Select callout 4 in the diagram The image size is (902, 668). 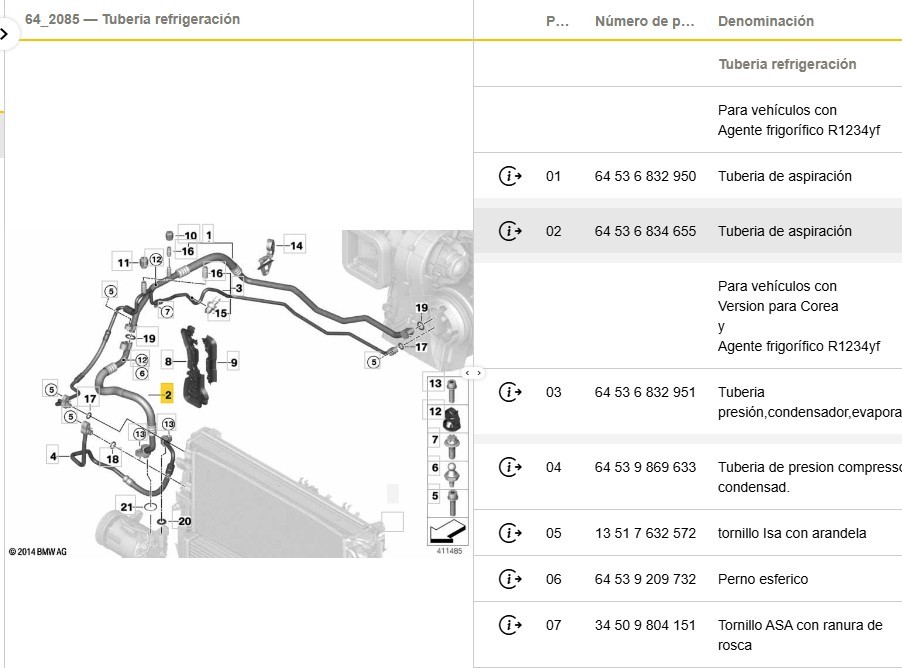[x=53, y=456]
